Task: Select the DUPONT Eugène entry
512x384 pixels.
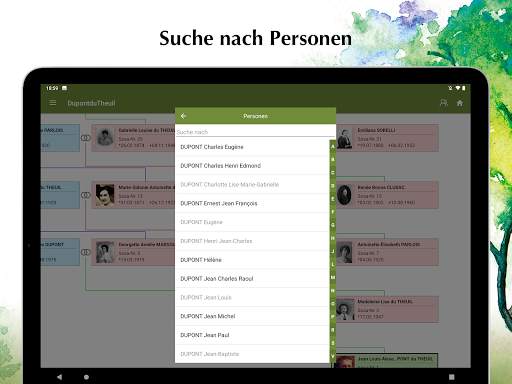Action: pos(252,222)
